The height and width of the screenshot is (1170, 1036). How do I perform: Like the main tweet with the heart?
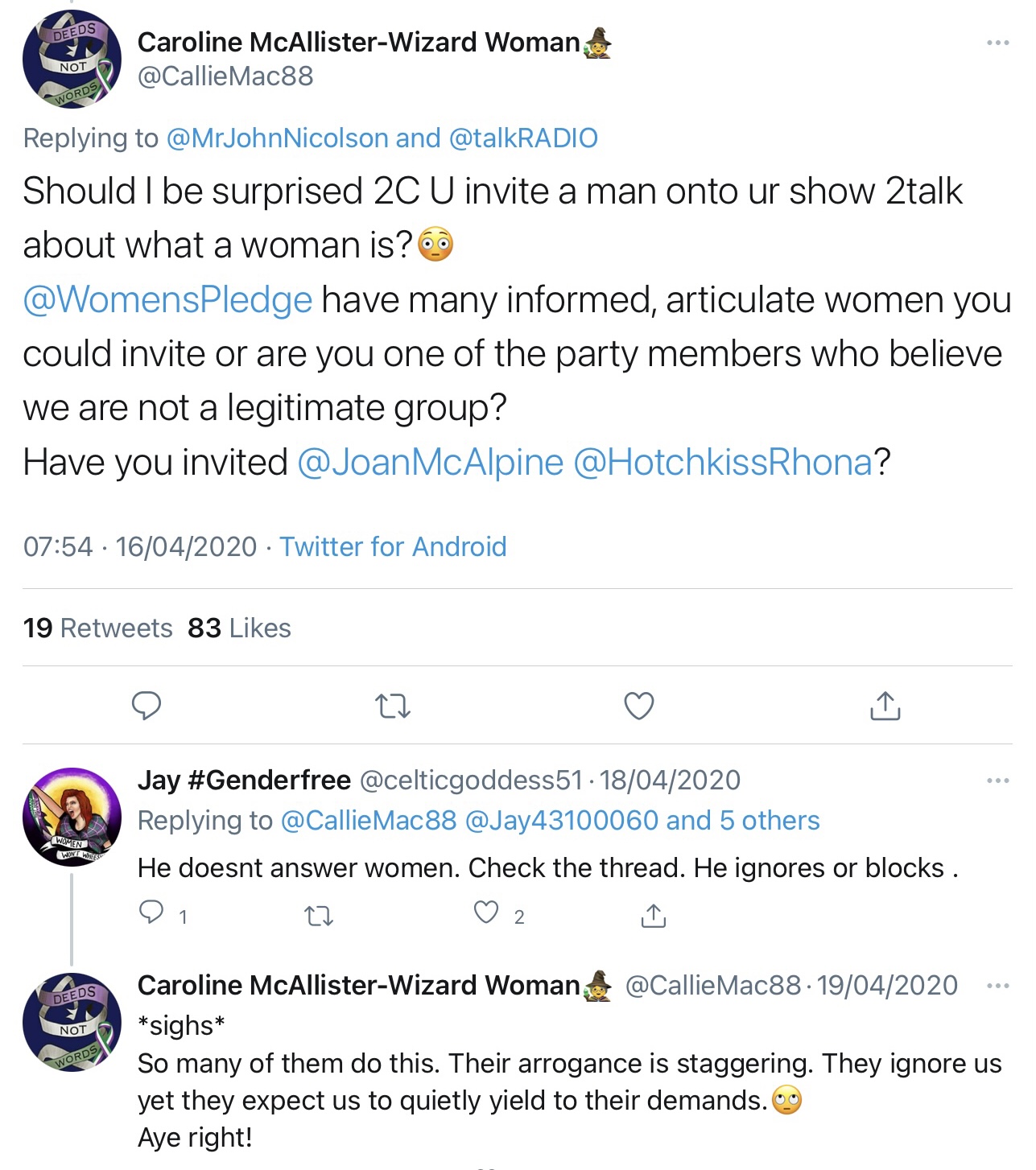[639, 706]
